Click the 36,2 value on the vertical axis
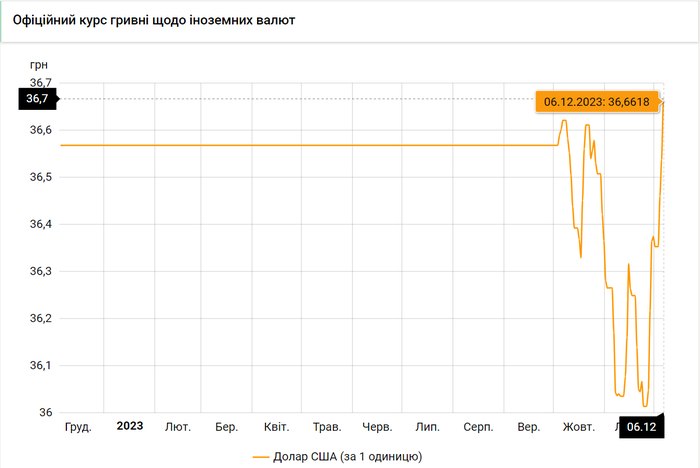 click(x=41, y=318)
